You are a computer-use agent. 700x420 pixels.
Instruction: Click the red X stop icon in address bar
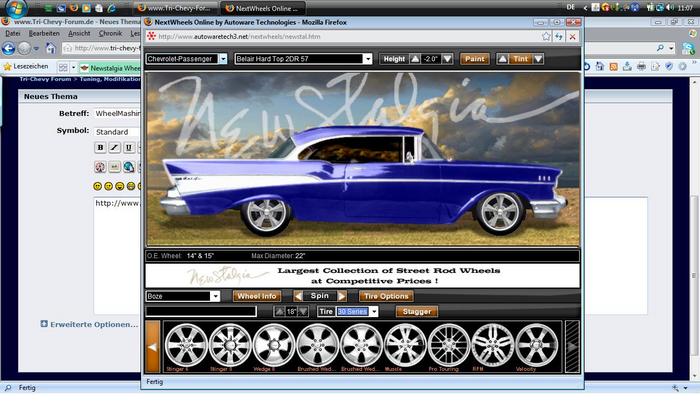click(572, 37)
